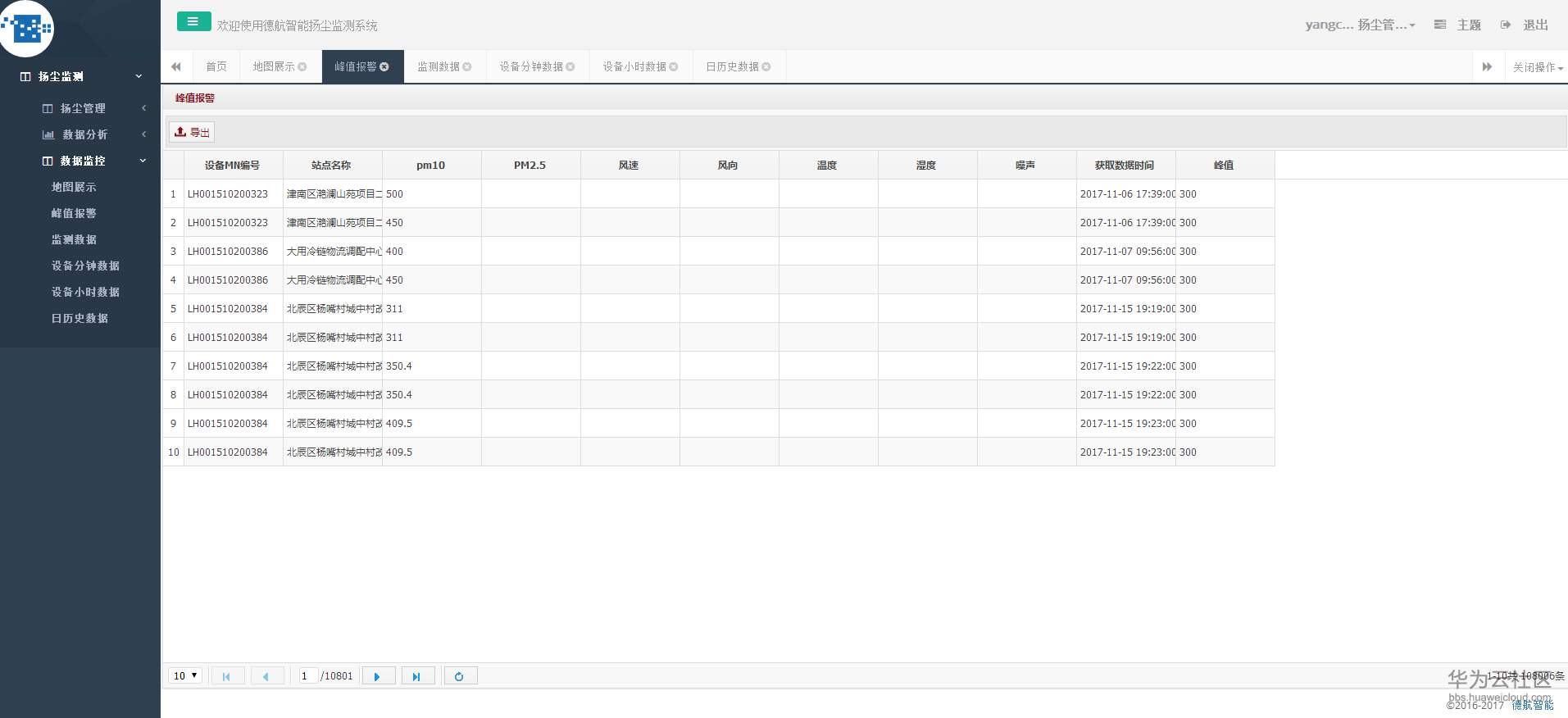Open the 设备分钟数据 tab
Screen dimensions: 1568x718
(531, 67)
